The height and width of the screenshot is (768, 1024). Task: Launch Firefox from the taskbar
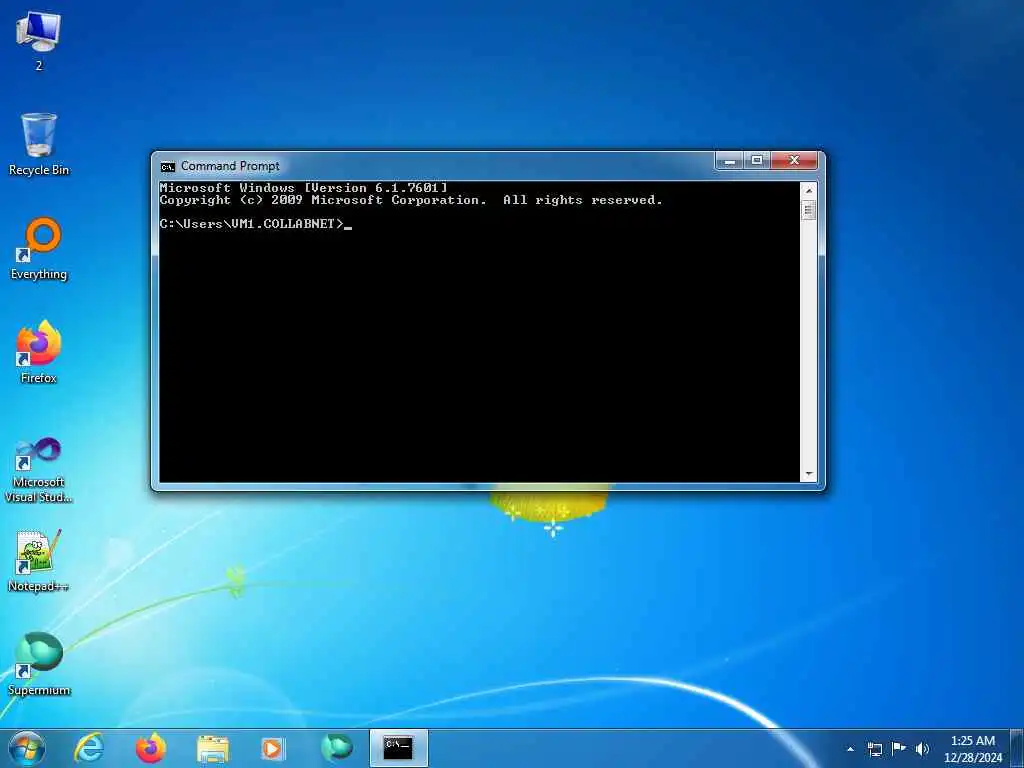tap(150, 748)
